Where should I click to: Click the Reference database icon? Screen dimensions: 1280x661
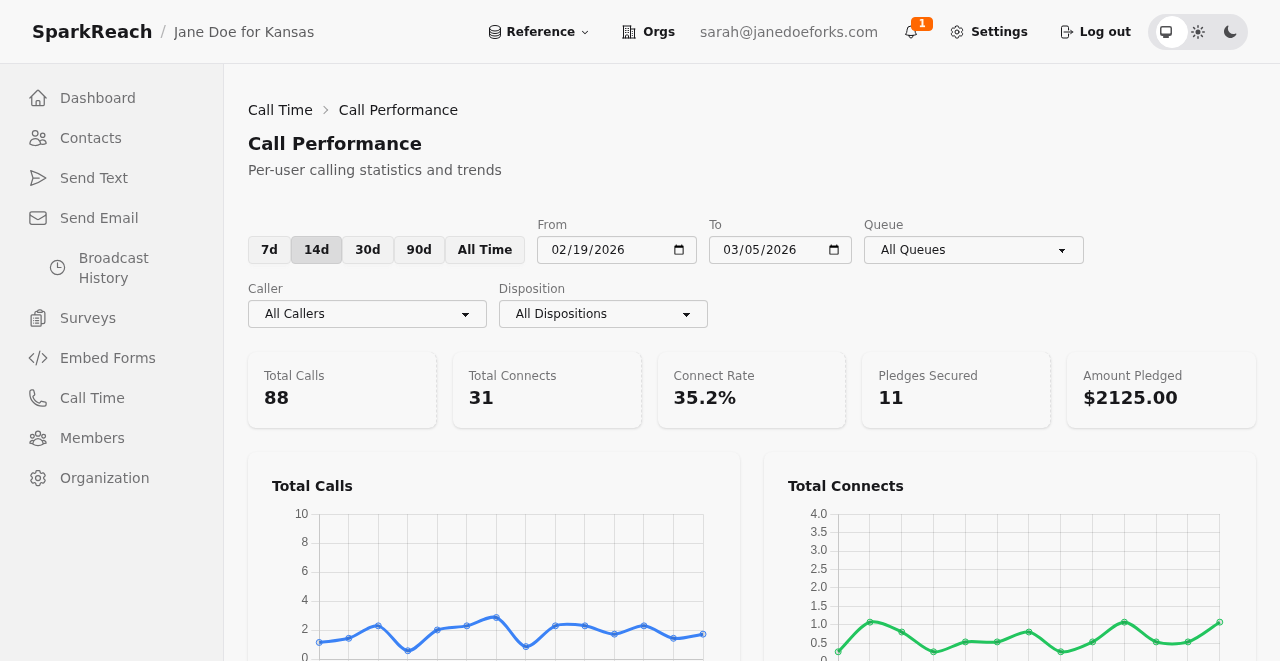click(495, 32)
